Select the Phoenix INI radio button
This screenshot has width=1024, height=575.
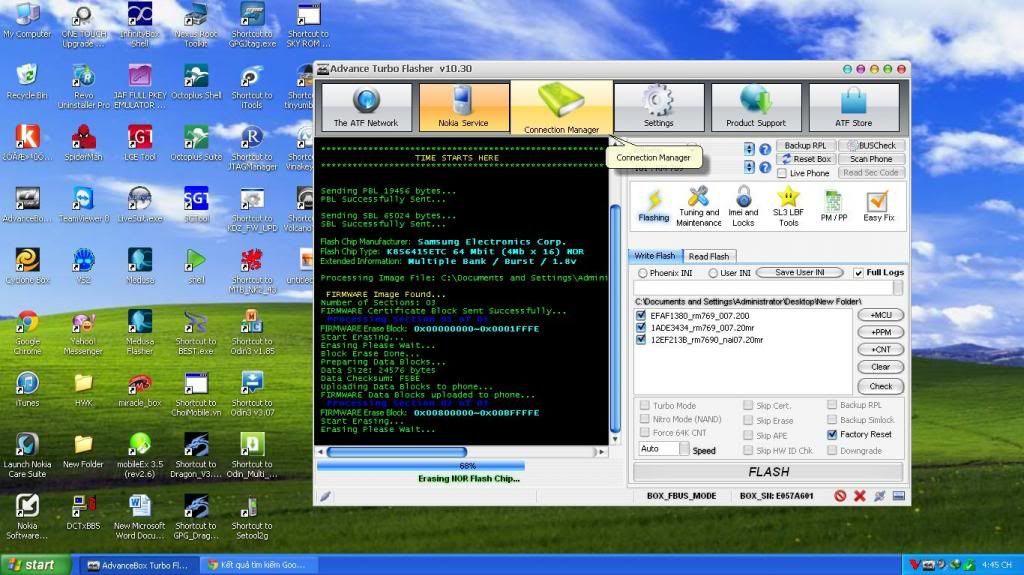pos(643,273)
